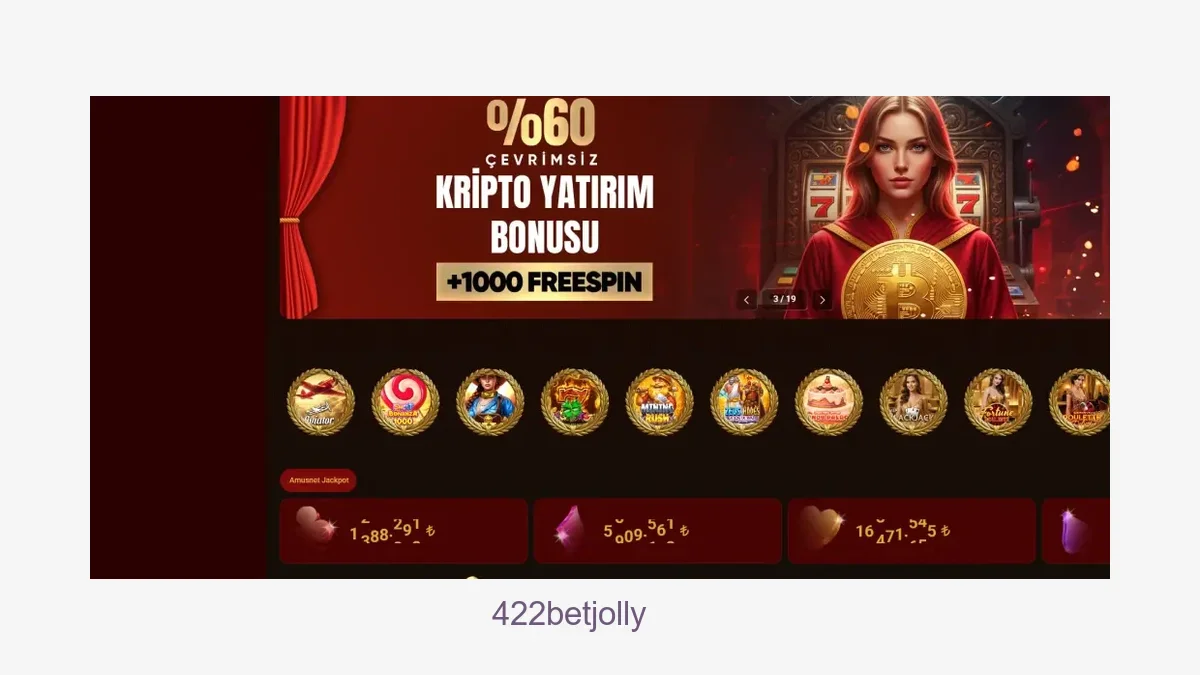Open the Blackjack live game icon
1200x675 pixels.
point(913,402)
